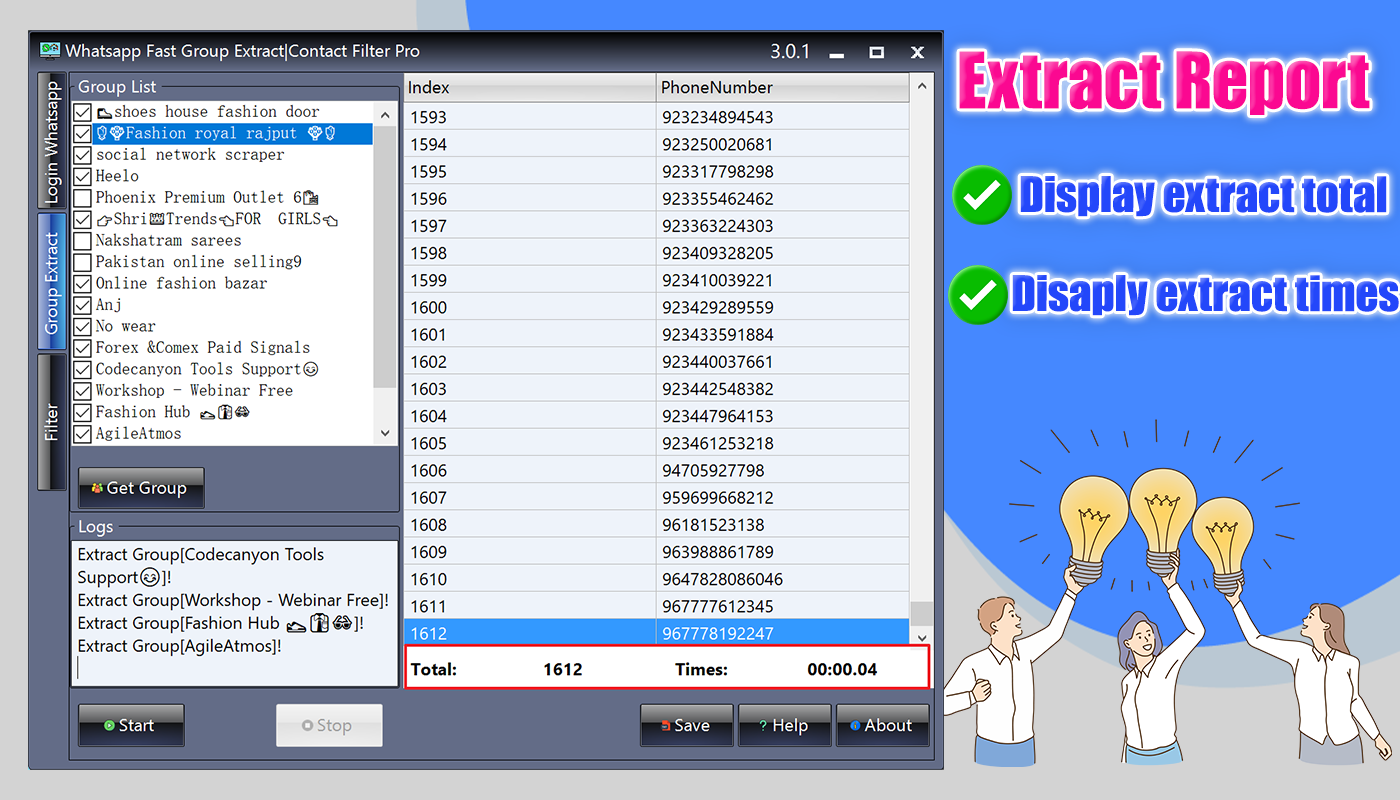Click results table scroll down arrow
Viewport: 1400px width, 800px height.
click(921, 636)
